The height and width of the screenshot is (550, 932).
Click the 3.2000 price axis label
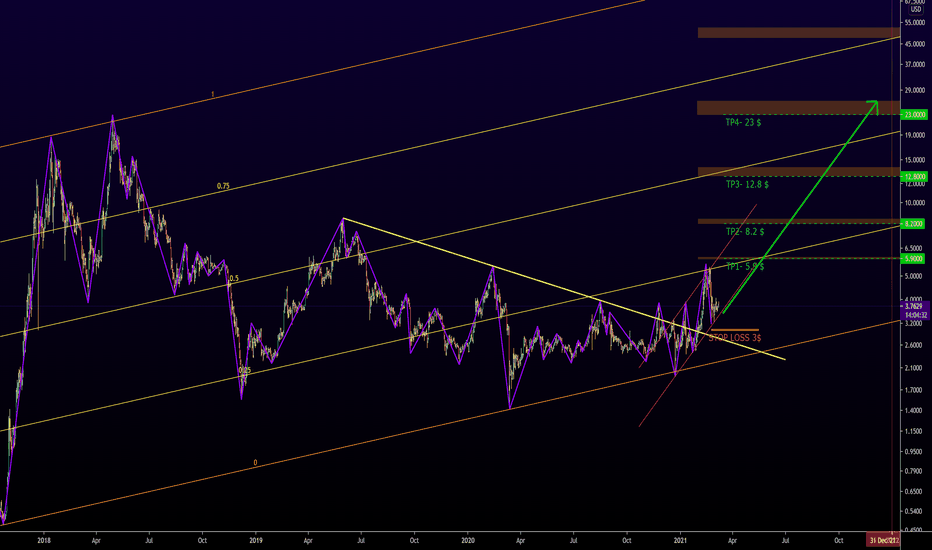coord(914,323)
